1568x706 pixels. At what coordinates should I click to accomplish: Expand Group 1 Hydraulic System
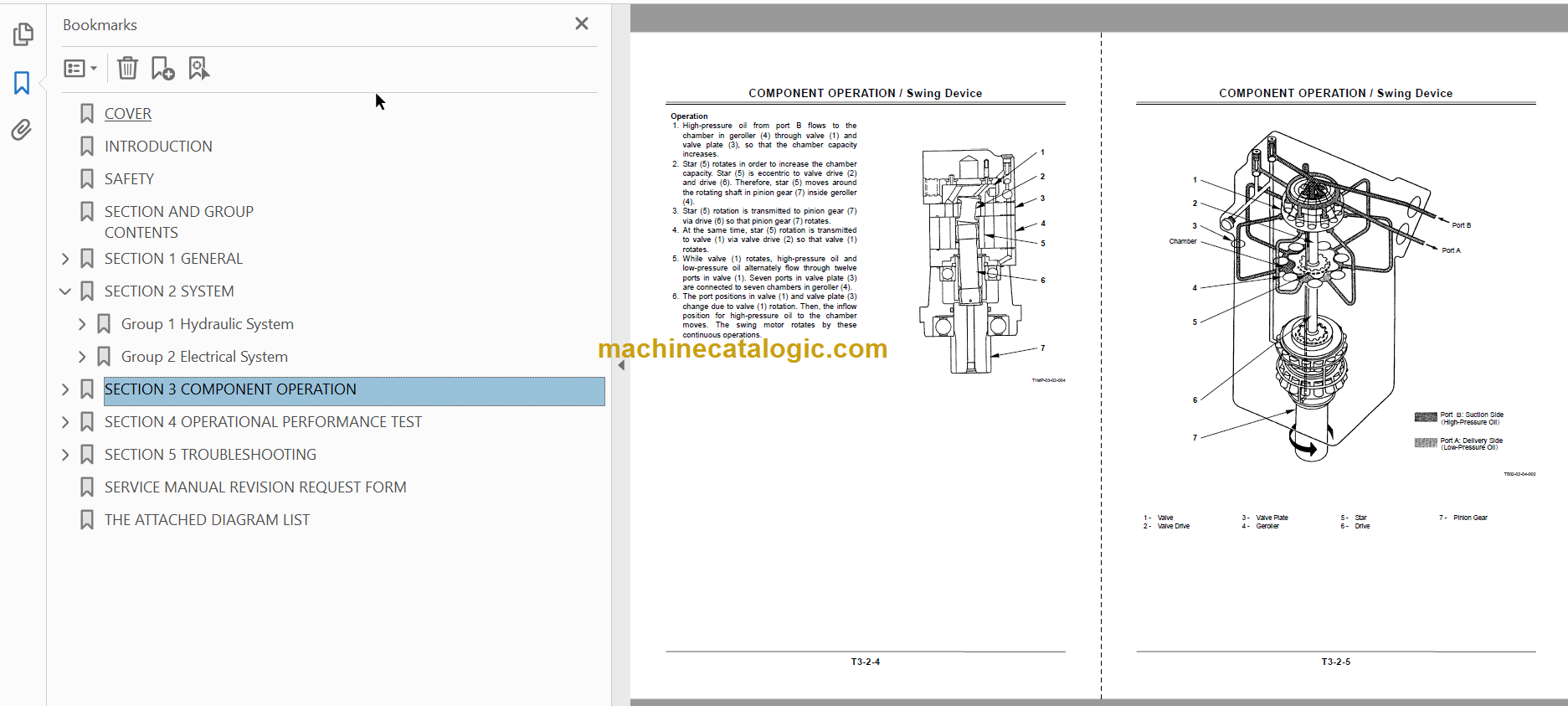tap(82, 324)
